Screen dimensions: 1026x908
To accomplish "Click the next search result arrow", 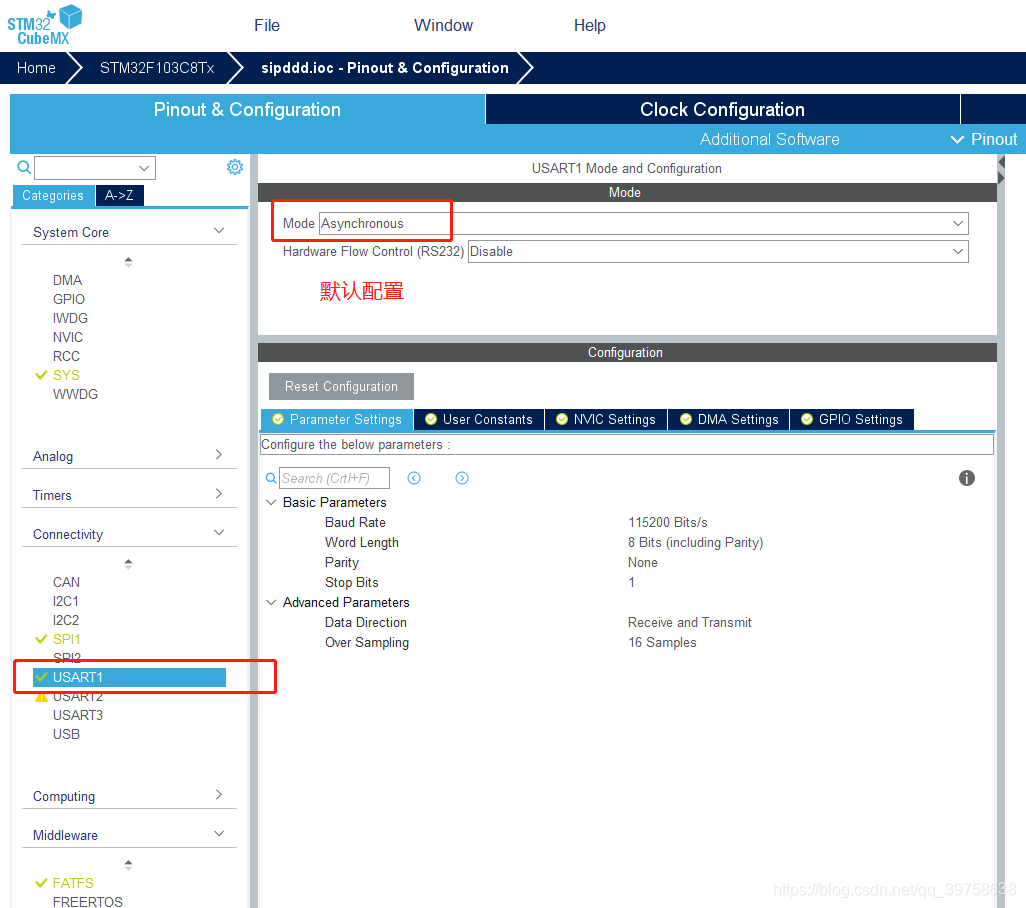I will 462,478.
